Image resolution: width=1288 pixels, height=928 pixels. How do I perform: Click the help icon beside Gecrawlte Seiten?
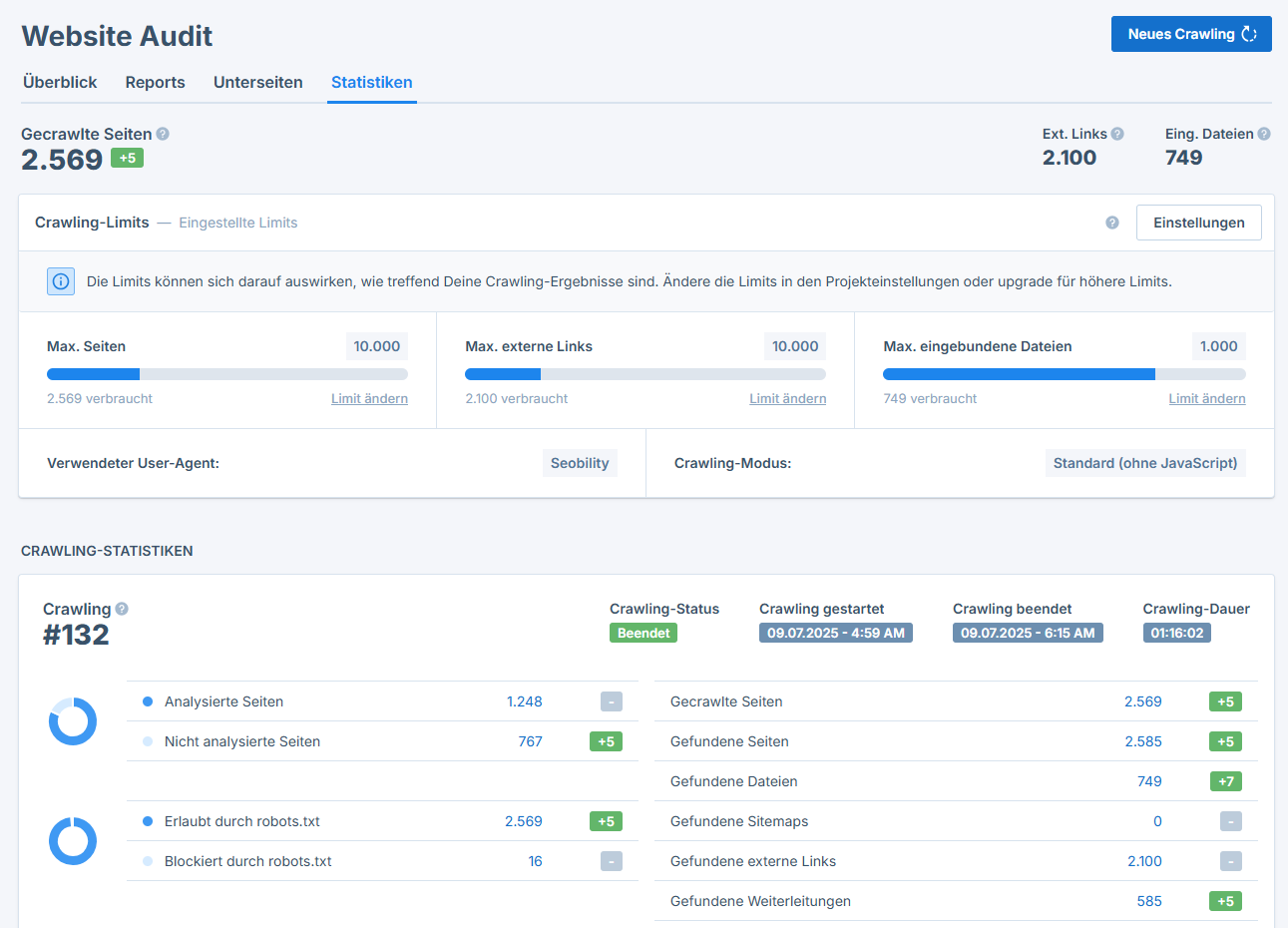(x=163, y=134)
